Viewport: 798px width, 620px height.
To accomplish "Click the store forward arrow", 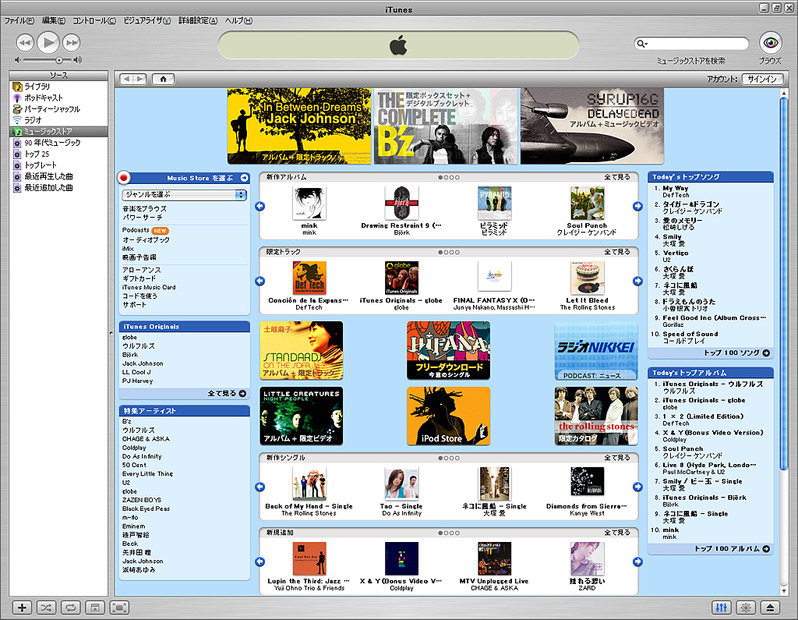I will 140,79.
